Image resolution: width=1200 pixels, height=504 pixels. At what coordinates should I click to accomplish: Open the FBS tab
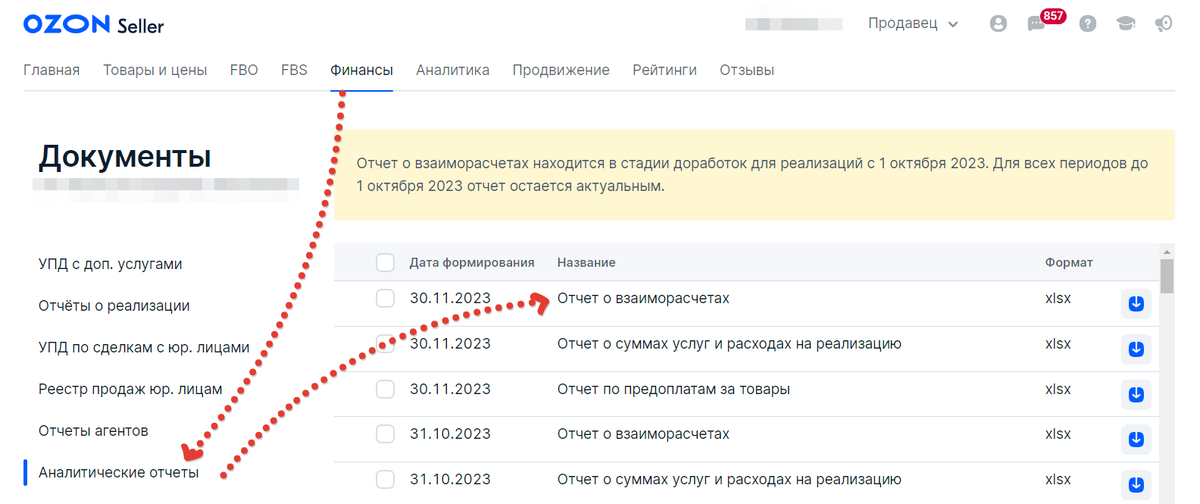coord(294,70)
